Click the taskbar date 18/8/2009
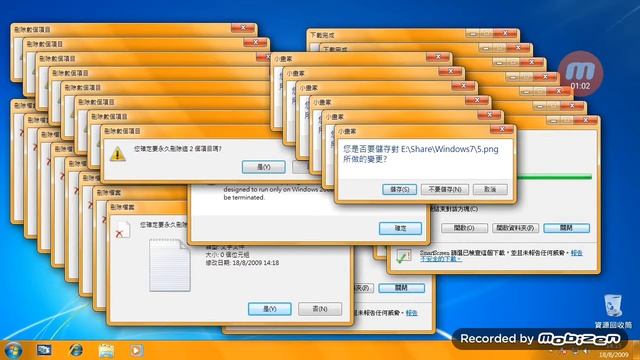Image resolution: width=640 pixels, height=360 pixels. coord(614,355)
